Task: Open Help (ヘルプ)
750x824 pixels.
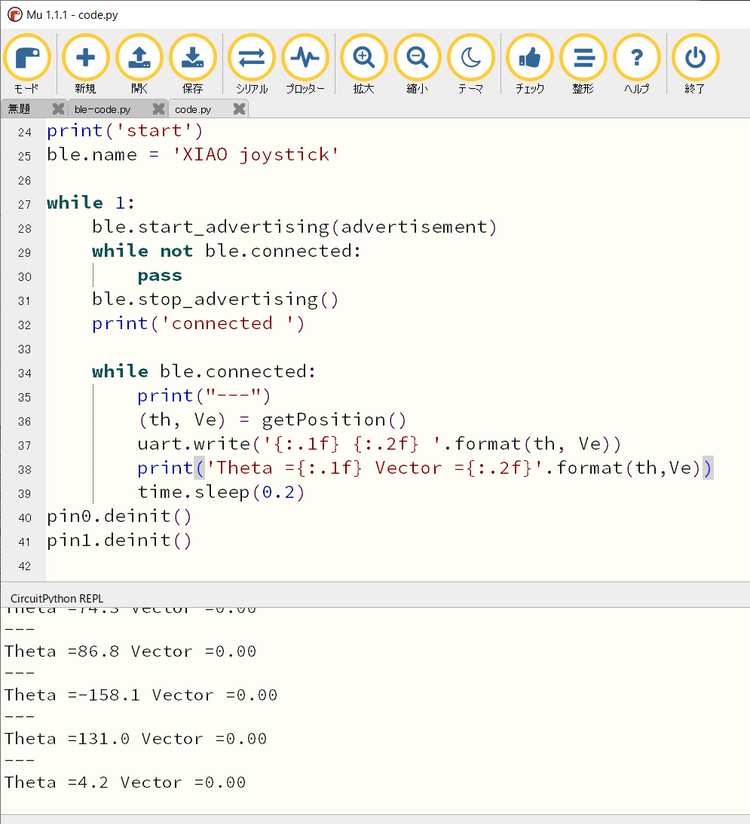Action: point(636,64)
